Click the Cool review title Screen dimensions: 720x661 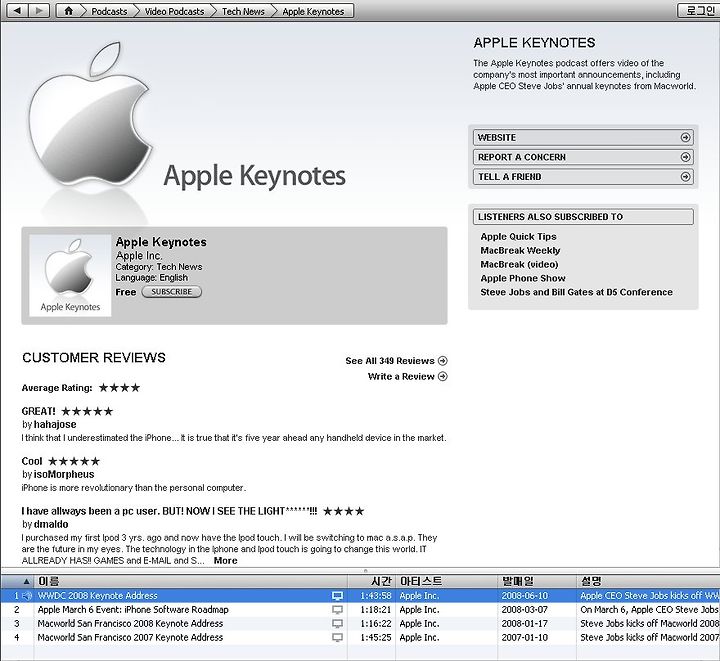tap(32, 461)
